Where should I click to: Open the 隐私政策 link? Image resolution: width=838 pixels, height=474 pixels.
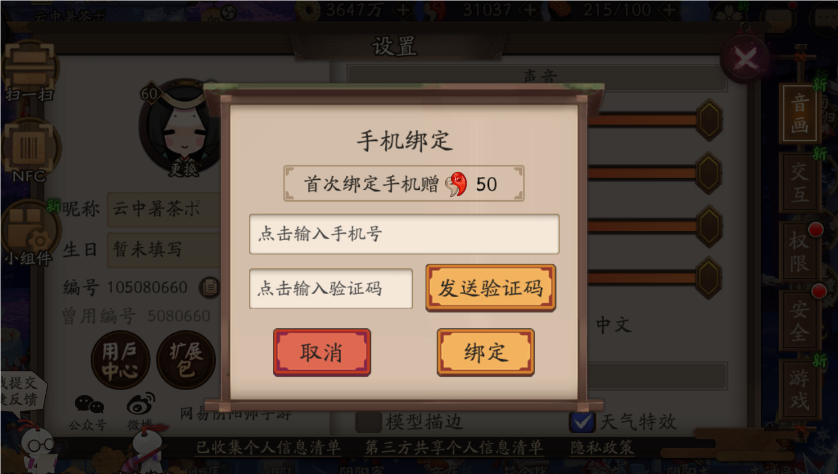(602, 447)
